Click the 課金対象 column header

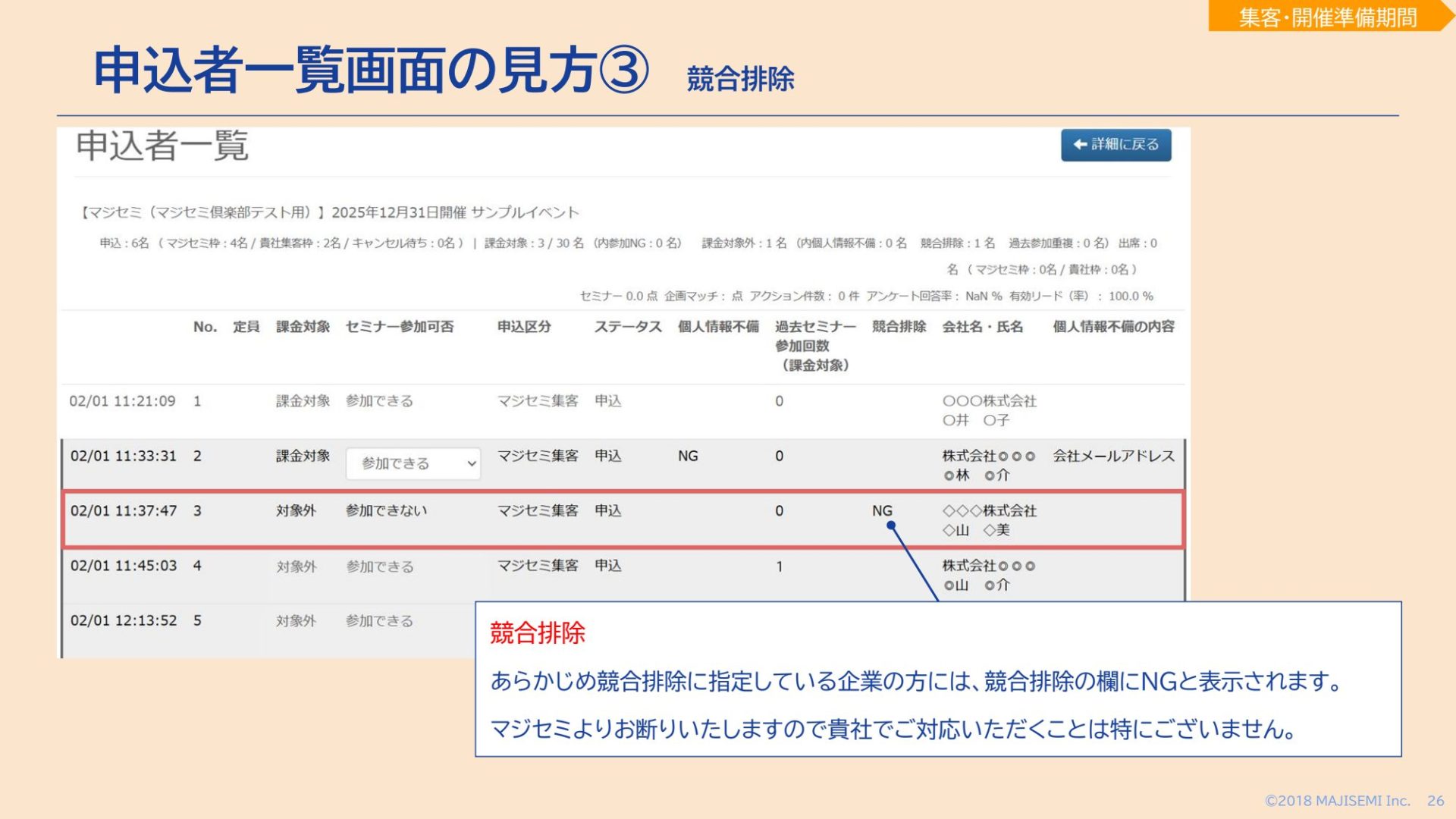(303, 327)
